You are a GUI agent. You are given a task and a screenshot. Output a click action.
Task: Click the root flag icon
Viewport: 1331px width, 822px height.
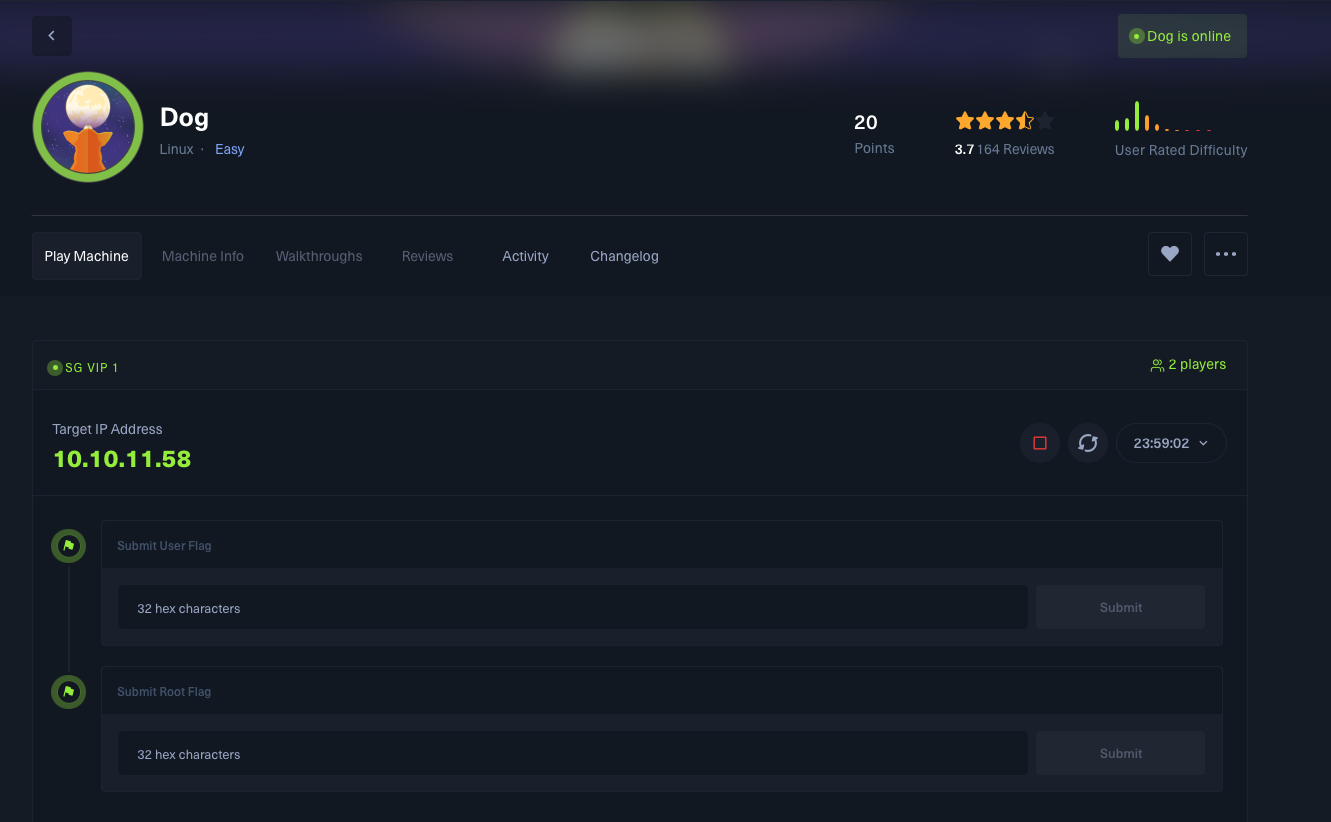pos(68,692)
